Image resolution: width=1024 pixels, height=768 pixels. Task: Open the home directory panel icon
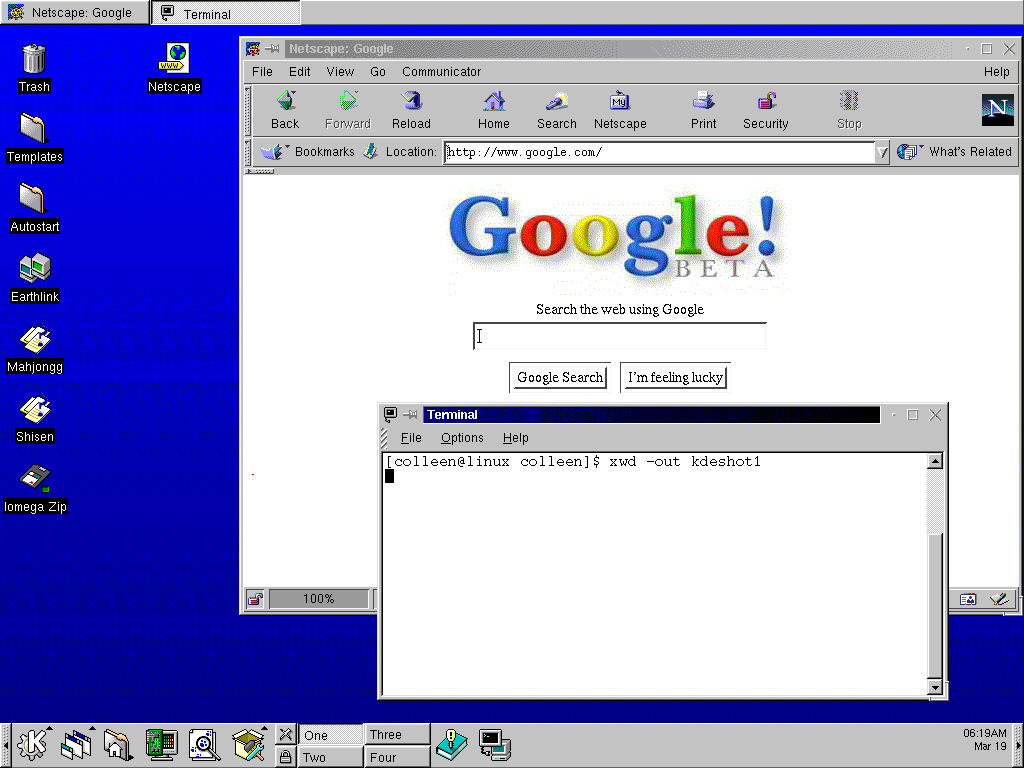[118, 744]
